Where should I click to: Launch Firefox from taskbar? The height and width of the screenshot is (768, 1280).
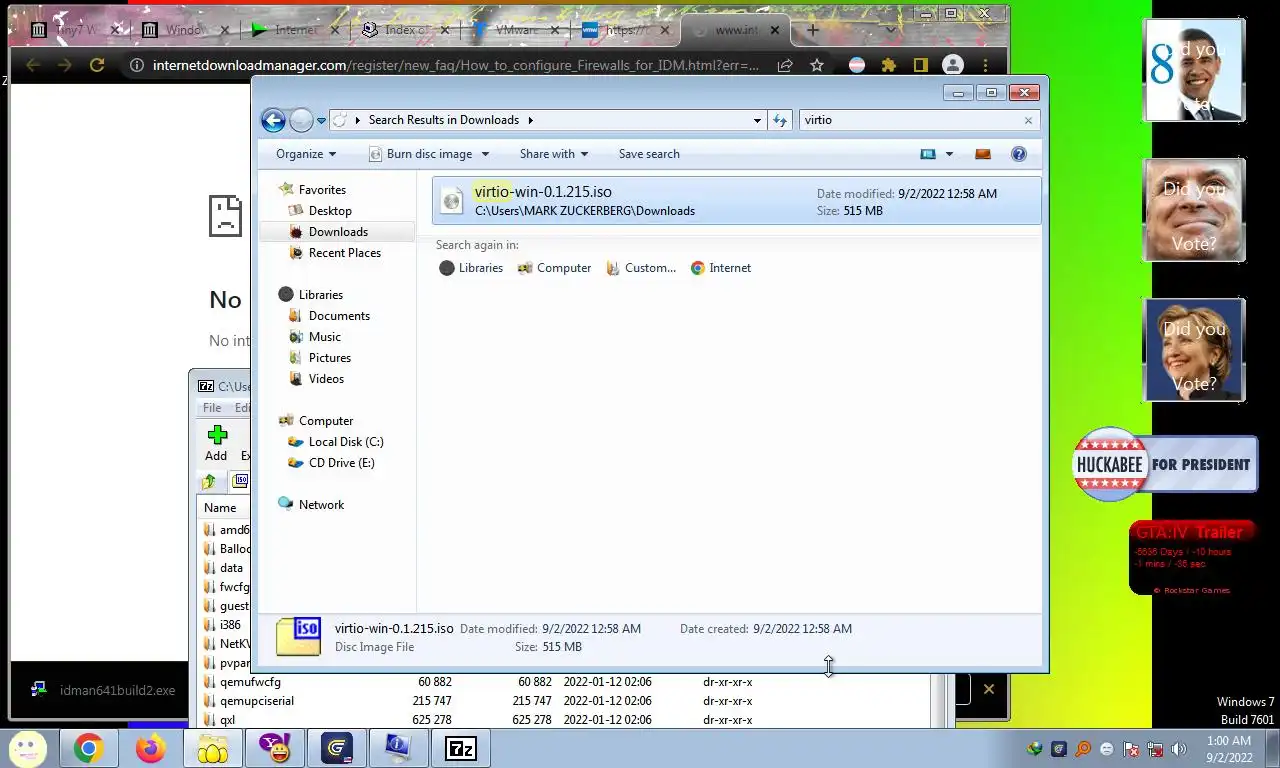click(150, 748)
